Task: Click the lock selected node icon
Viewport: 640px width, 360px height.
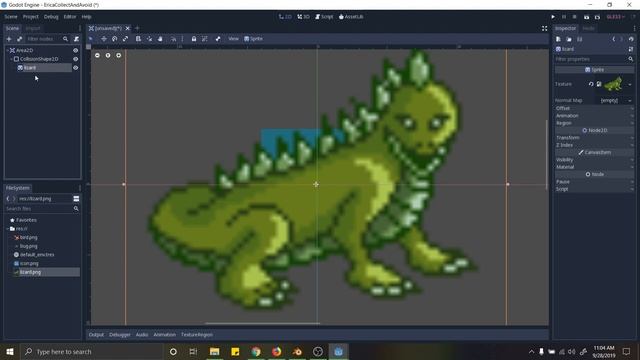Action: (x=194, y=39)
